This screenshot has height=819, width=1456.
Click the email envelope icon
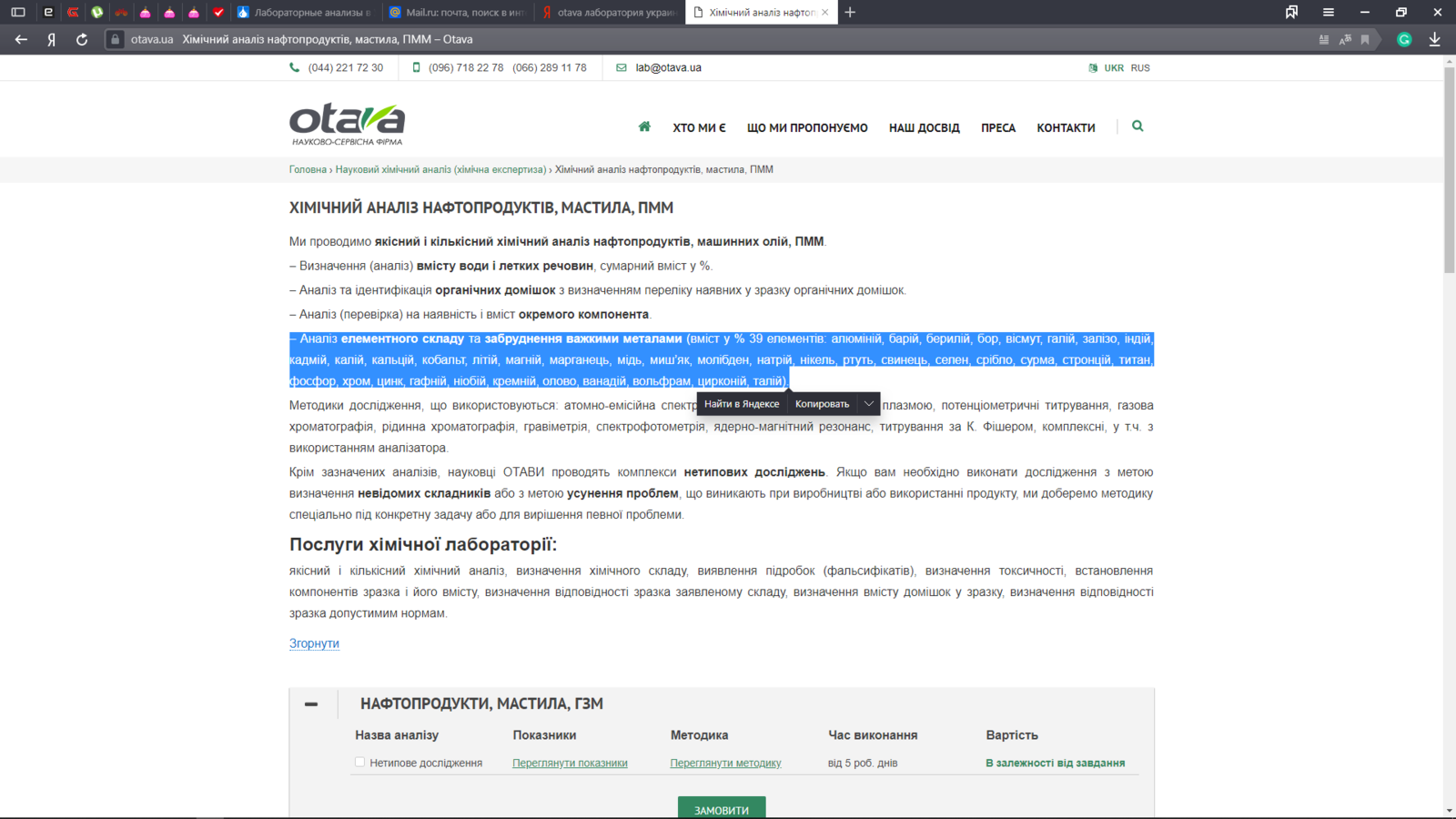622,68
